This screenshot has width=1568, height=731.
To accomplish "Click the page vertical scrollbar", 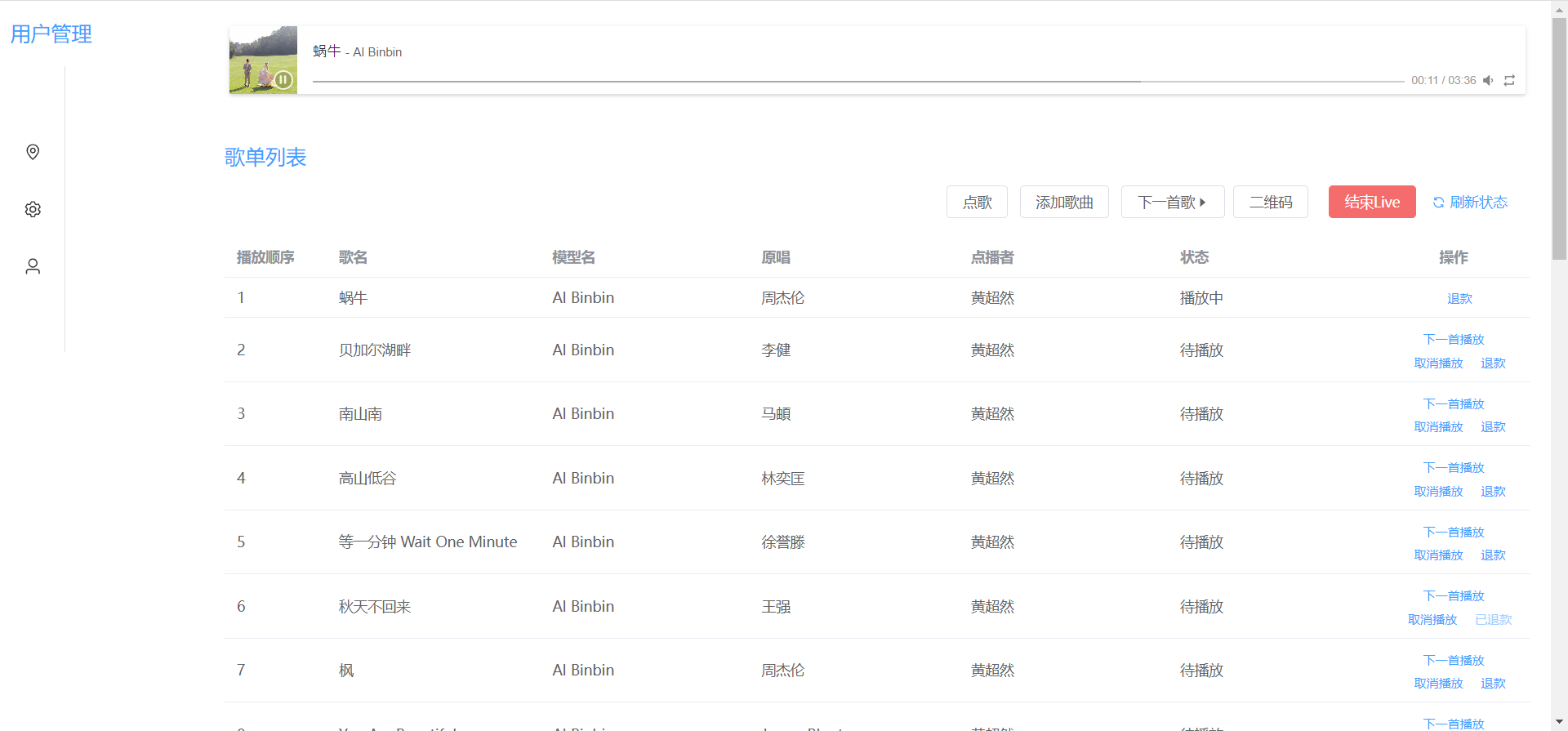I will click(1559, 139).
